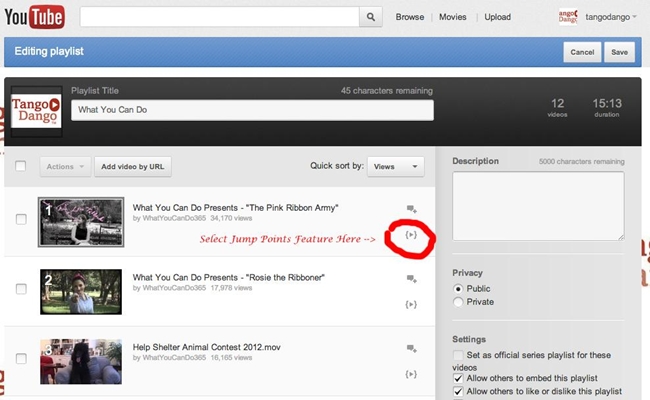Open jump points icon for Help Shelter Animal Contest
Screen dimensions: 650x400
pyautogui.click(x=411, y=374)
